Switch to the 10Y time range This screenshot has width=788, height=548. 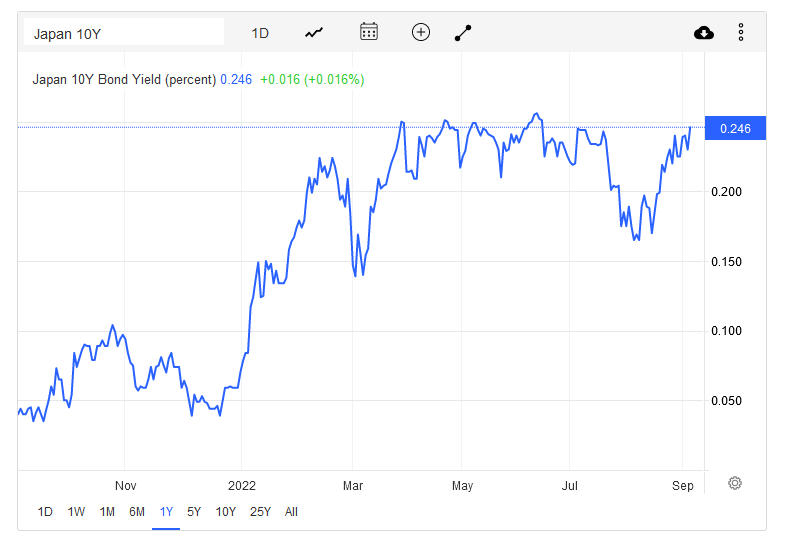[x=225, y=512]
